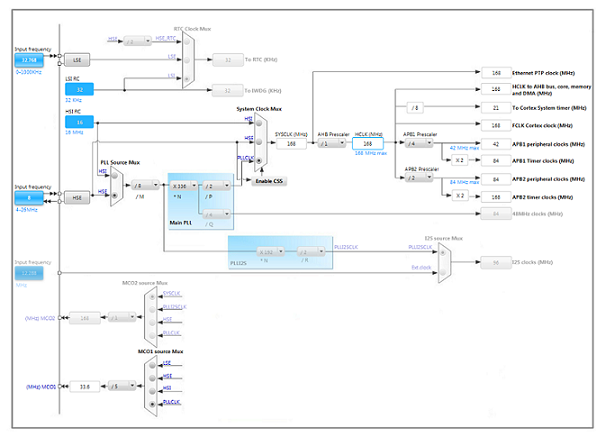Select HSI in System Clock Mux
606x437 pixels.
pyautogui.click(x=259, y=123)
